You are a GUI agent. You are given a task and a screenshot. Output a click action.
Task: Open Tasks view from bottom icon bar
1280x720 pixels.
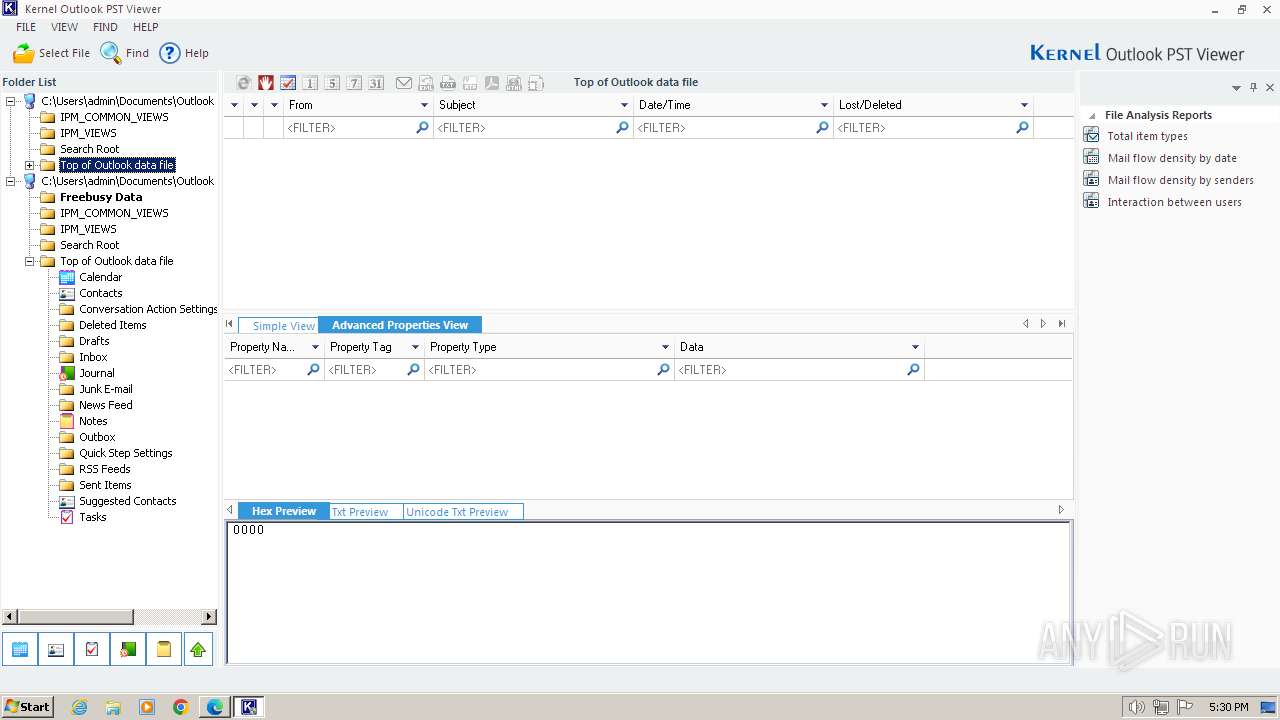92,649
